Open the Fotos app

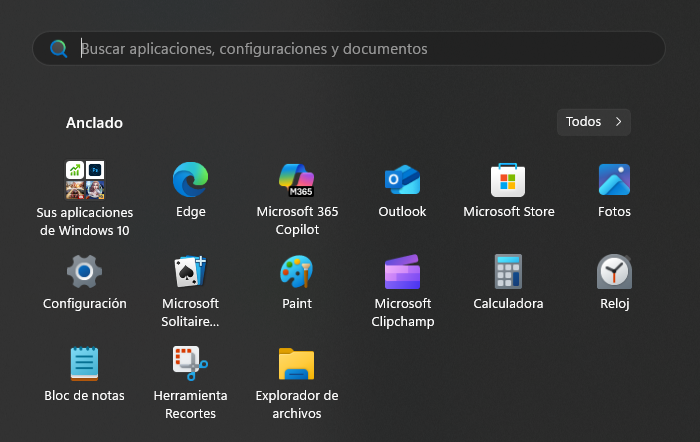[614, 180]
